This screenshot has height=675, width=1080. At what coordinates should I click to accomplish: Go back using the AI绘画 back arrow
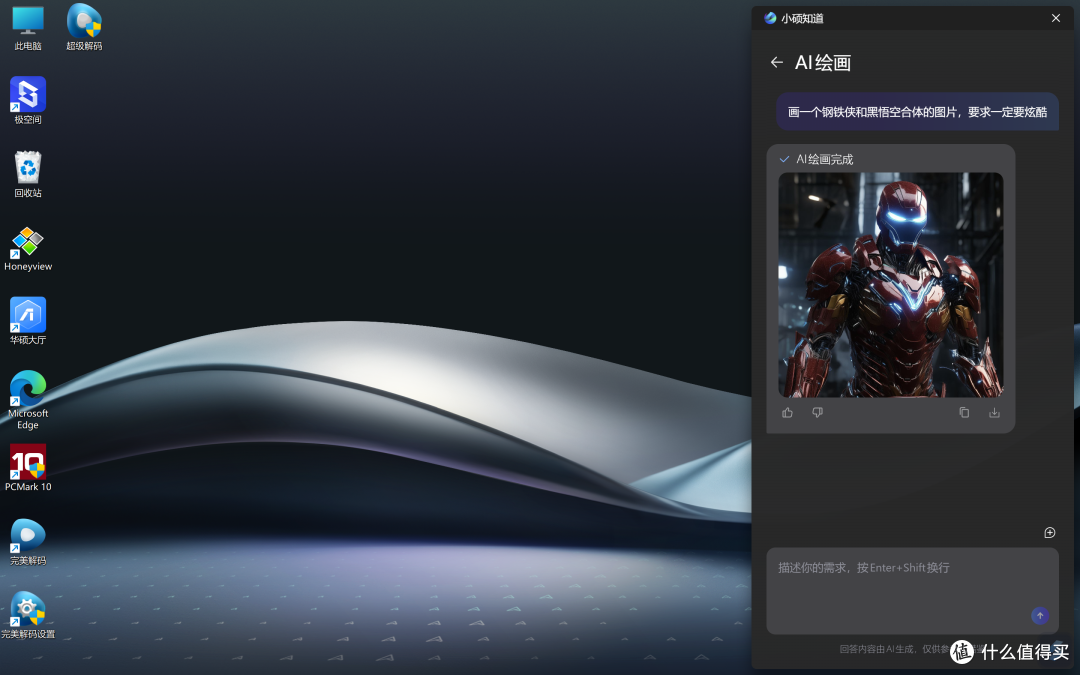(x=776, y=63)
